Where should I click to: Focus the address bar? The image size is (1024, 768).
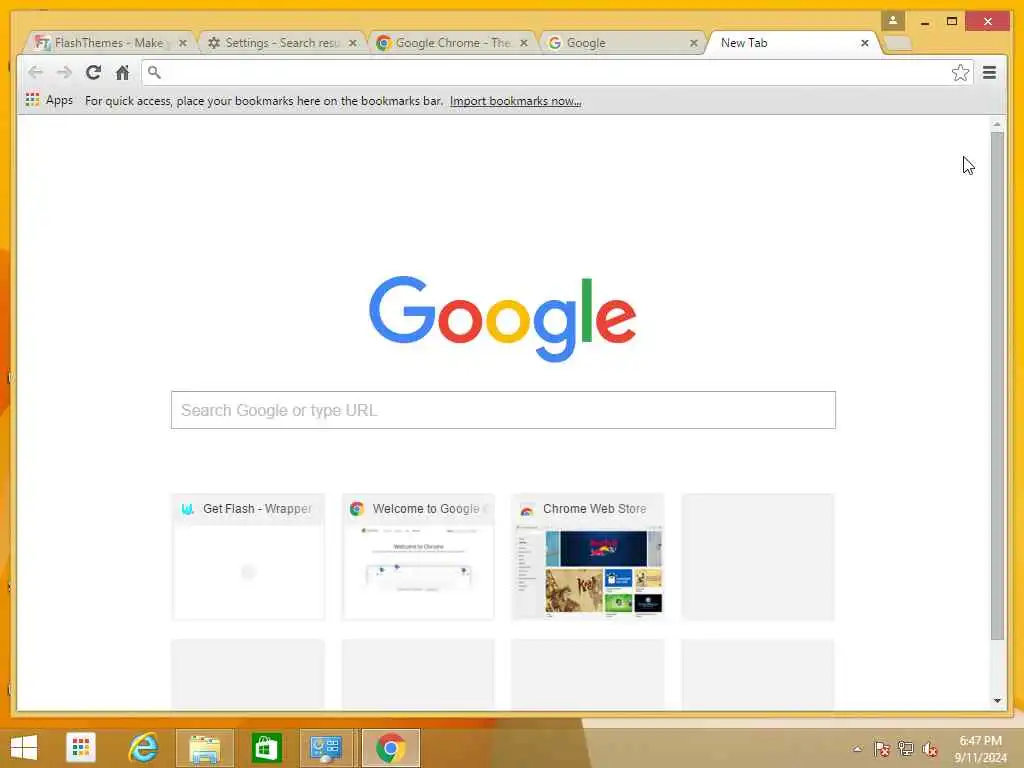pyautogui.click(x=557, y=72)
